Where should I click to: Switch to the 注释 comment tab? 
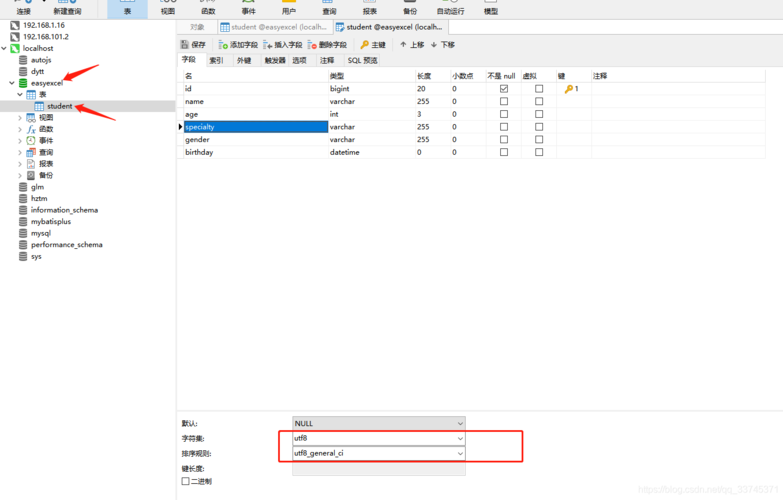327,60
